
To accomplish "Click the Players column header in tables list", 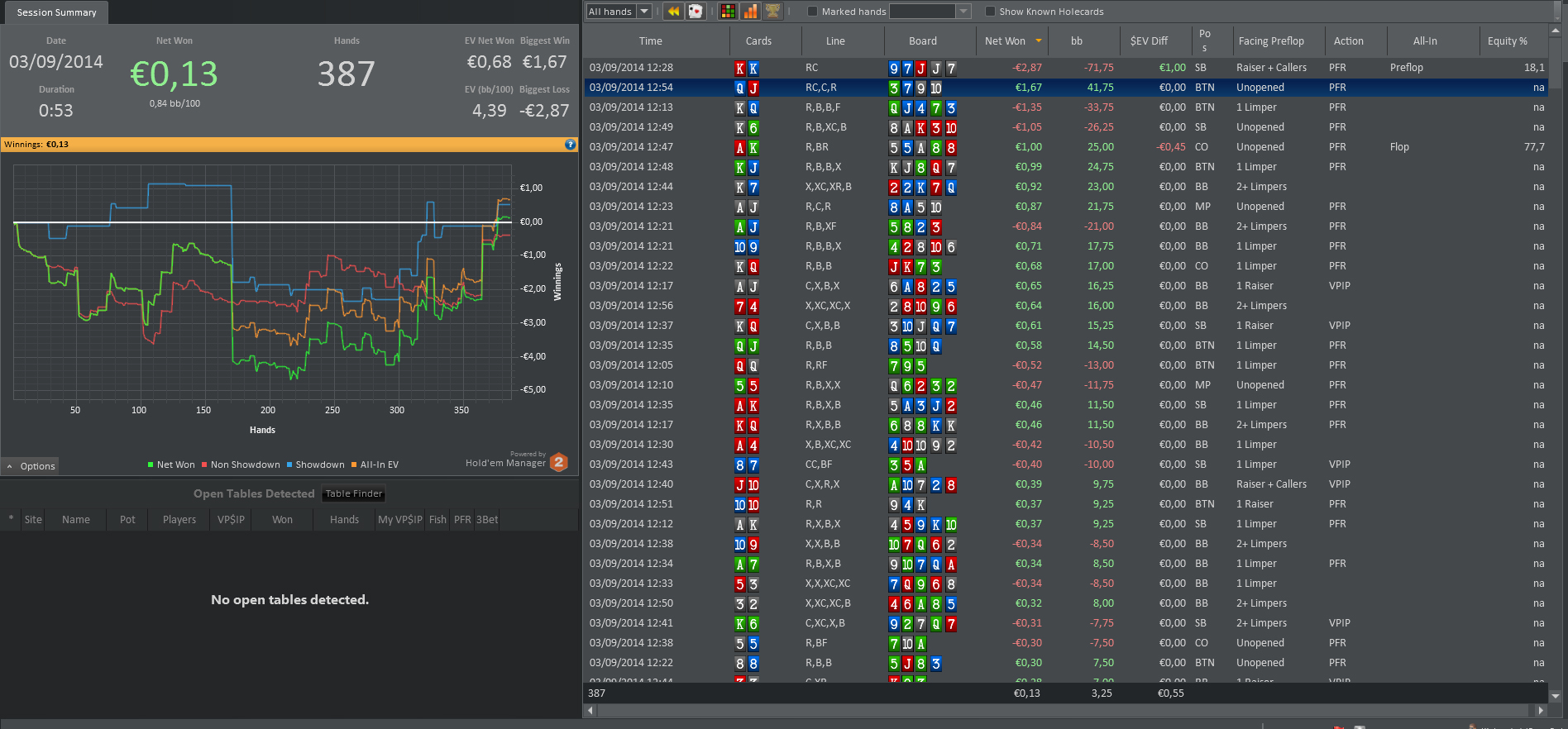I will tap(179, 519).
